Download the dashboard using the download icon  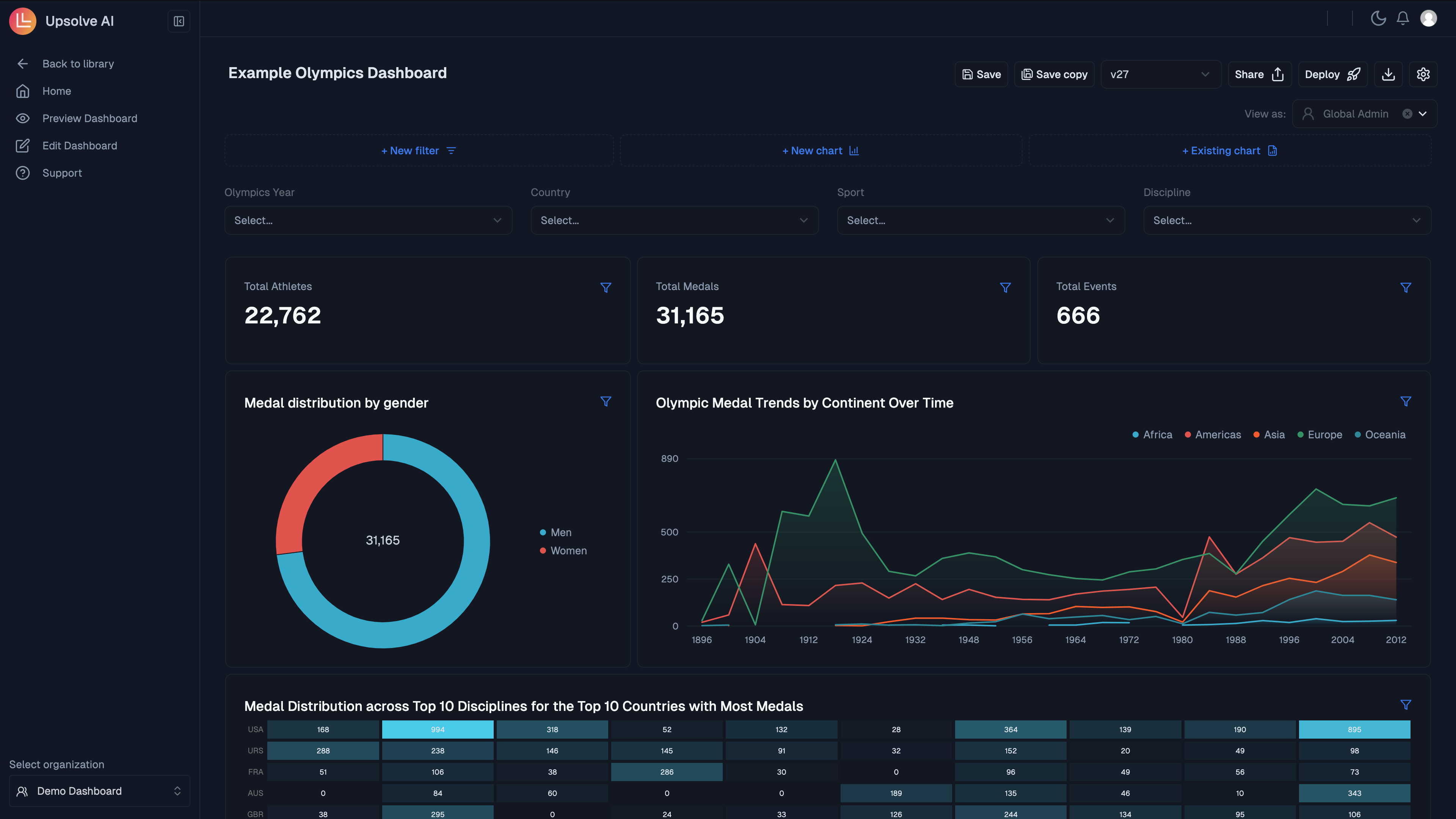(x=1388, y=74)
